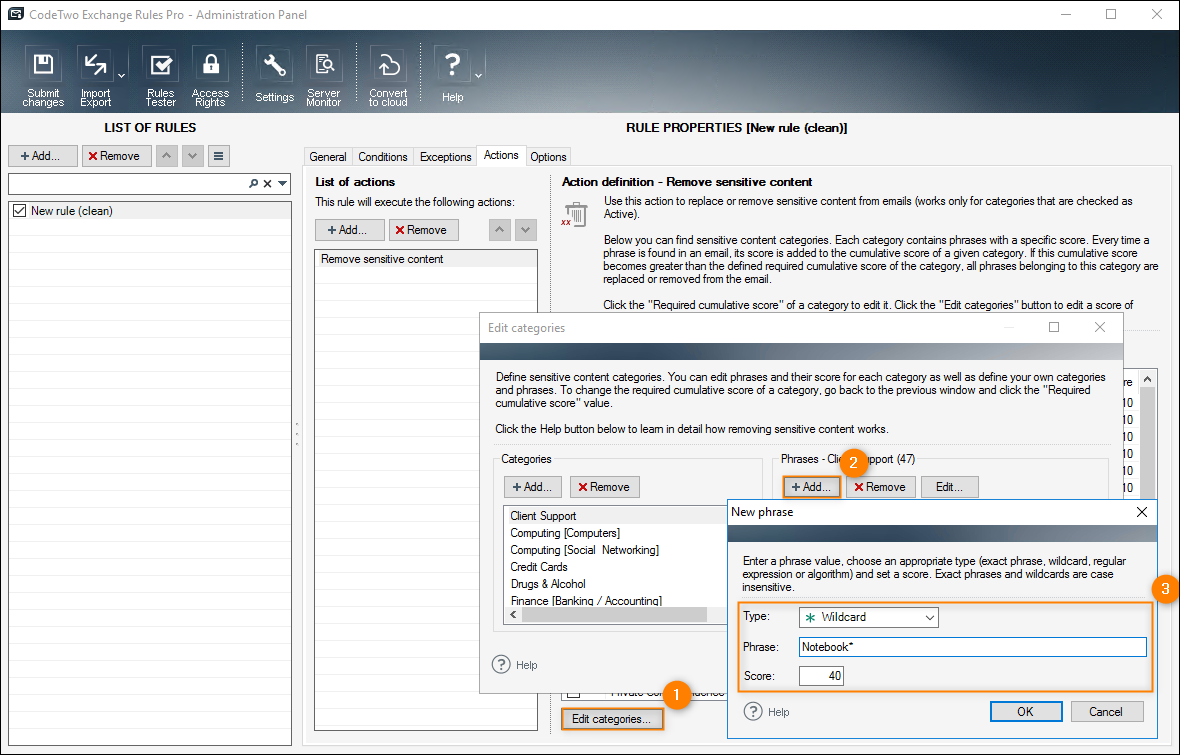
Task: Click the categories list left scroll arrow
Action: pyautogui.click(x=513, y=614)
